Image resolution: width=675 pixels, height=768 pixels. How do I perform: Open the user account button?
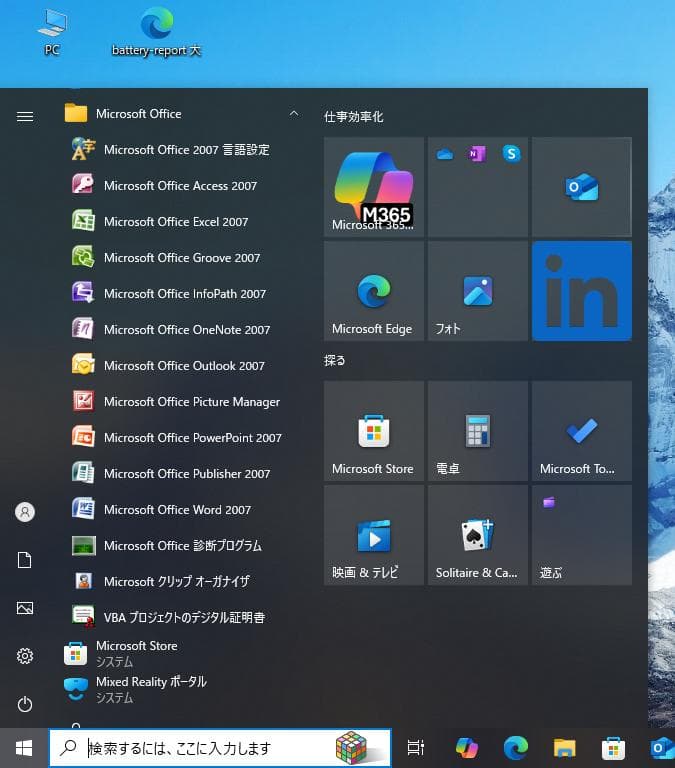click(x=25, y=512)
